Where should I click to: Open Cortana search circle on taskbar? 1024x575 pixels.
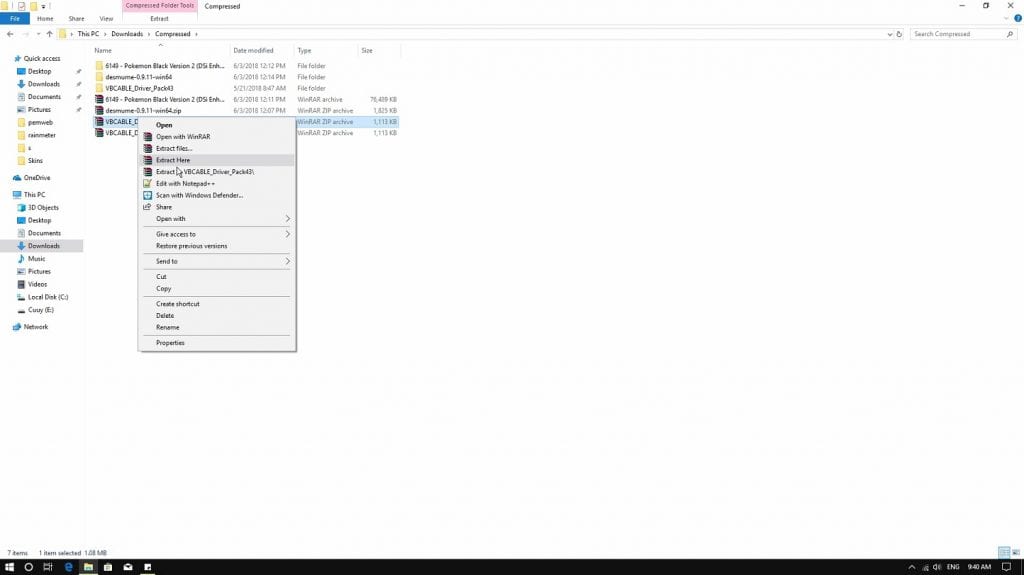point(28,567)
